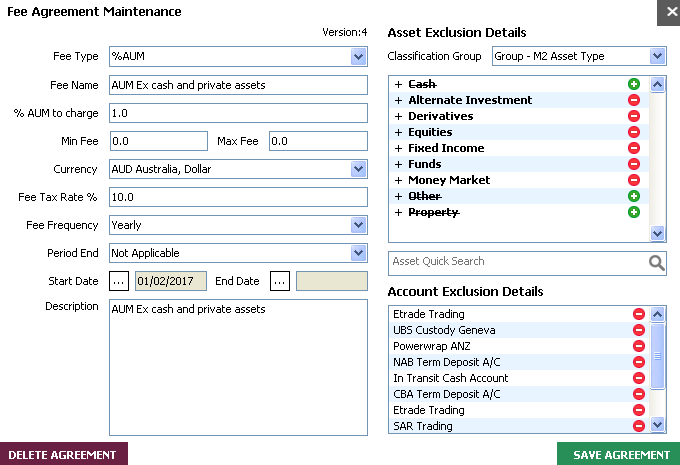680x465 pixels.
Task: Toggle exclusion for Money Market asset type
Action: tap(633, 180)
